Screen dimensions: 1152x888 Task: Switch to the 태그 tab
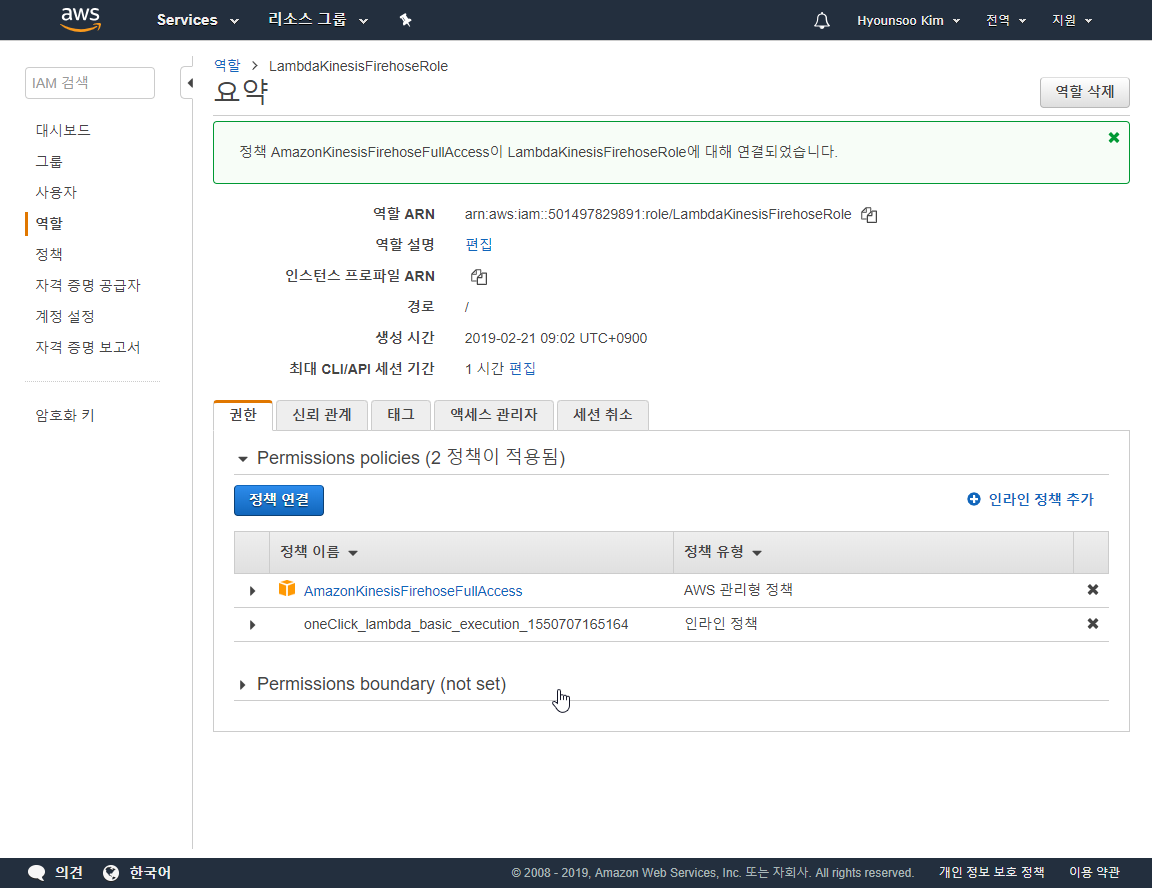[400, 415]
